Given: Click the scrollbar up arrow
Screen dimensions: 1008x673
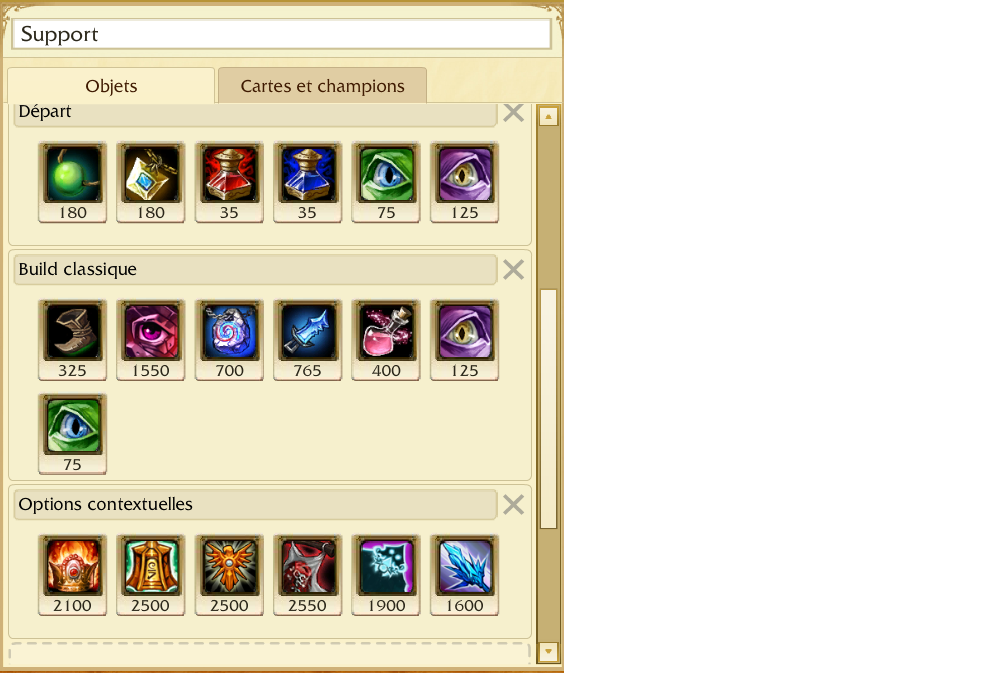Looking at the screenshot, I should point(548,116).
